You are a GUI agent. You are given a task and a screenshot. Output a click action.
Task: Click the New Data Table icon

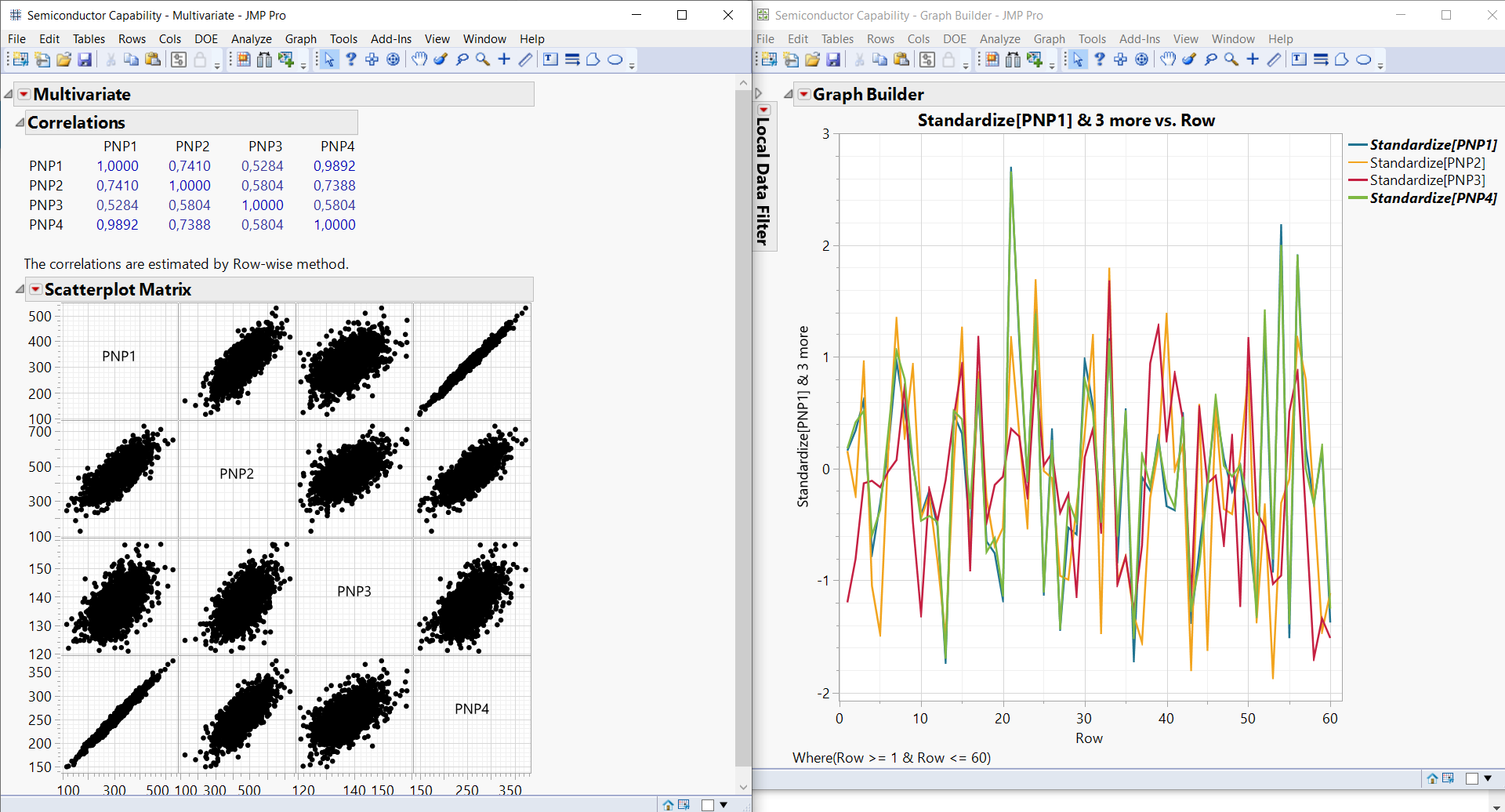tap(20, 59)
